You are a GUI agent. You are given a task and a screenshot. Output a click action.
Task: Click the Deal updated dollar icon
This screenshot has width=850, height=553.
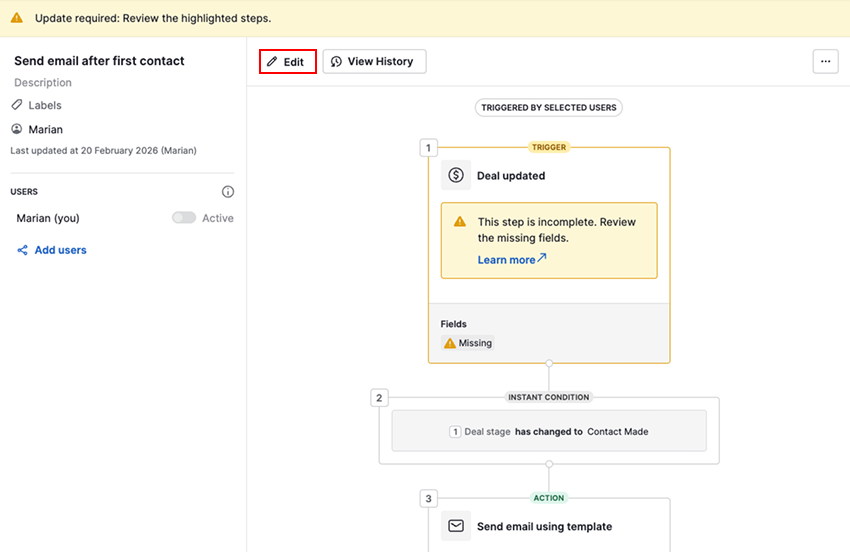click(x=456, y=175)
